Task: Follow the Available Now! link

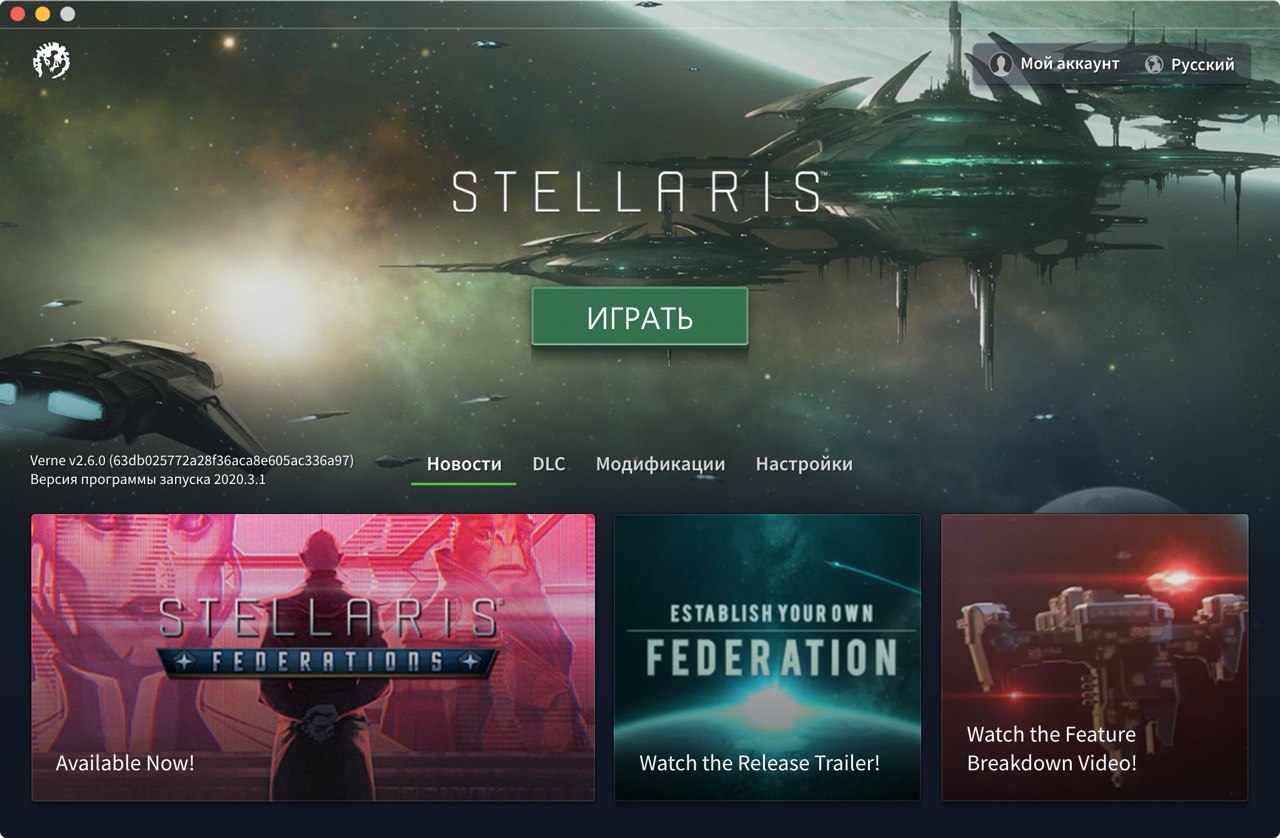Action: tap(125, 763)
